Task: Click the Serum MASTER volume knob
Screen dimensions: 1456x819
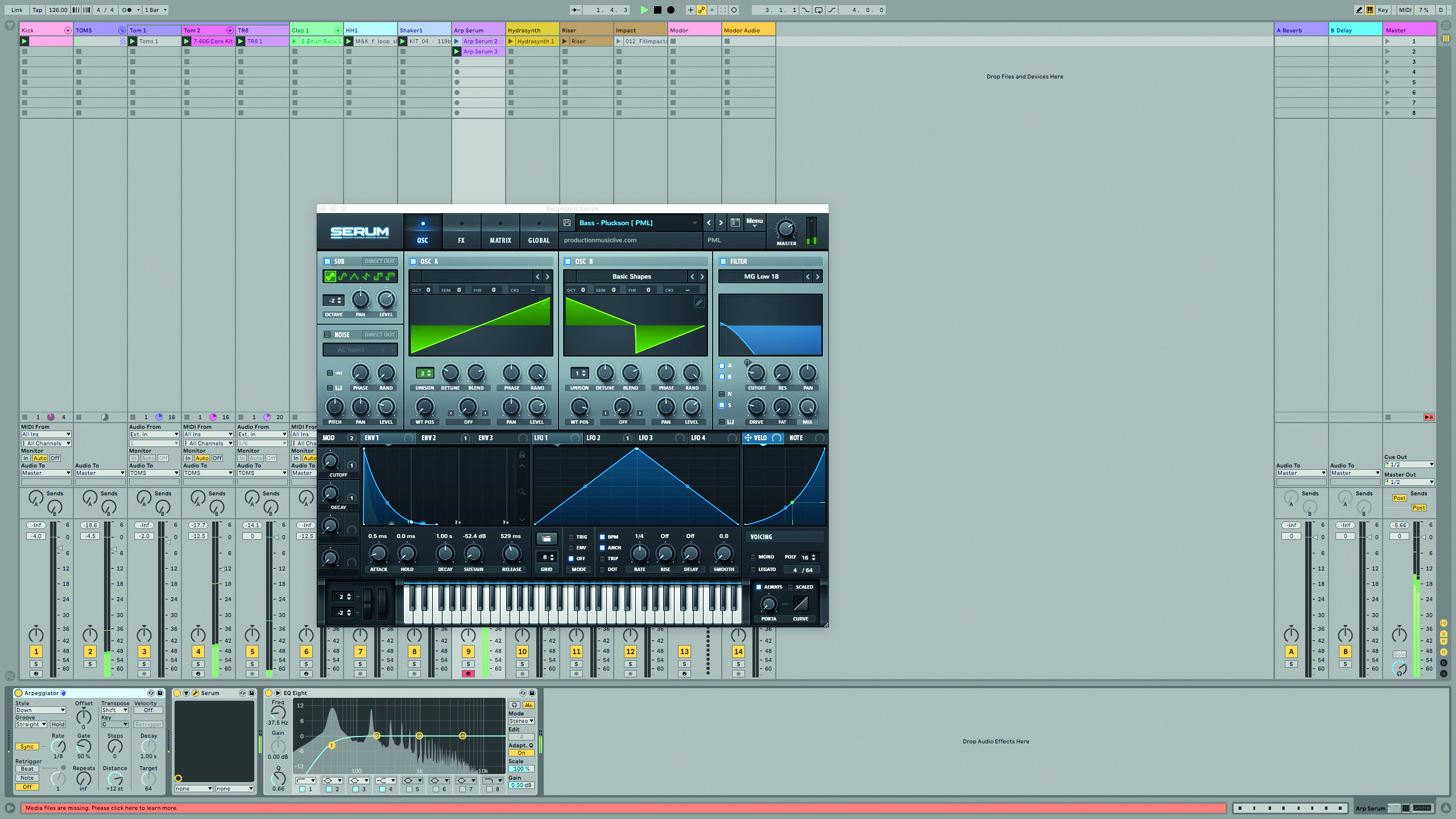Action: [786, 229]
